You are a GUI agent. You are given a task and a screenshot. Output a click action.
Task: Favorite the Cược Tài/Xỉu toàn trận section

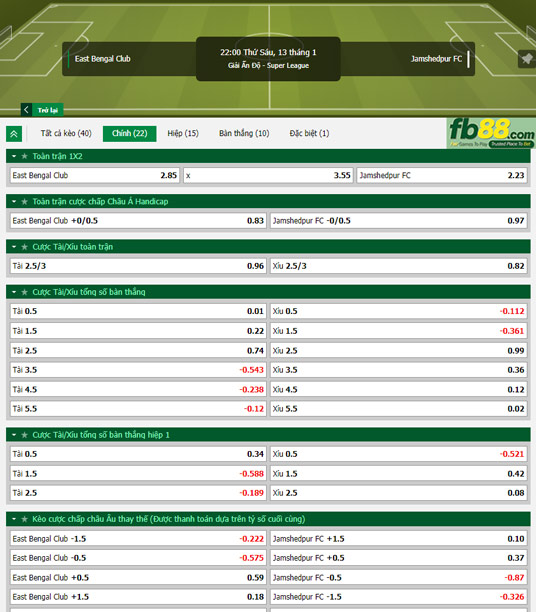(x=25, y=247)
